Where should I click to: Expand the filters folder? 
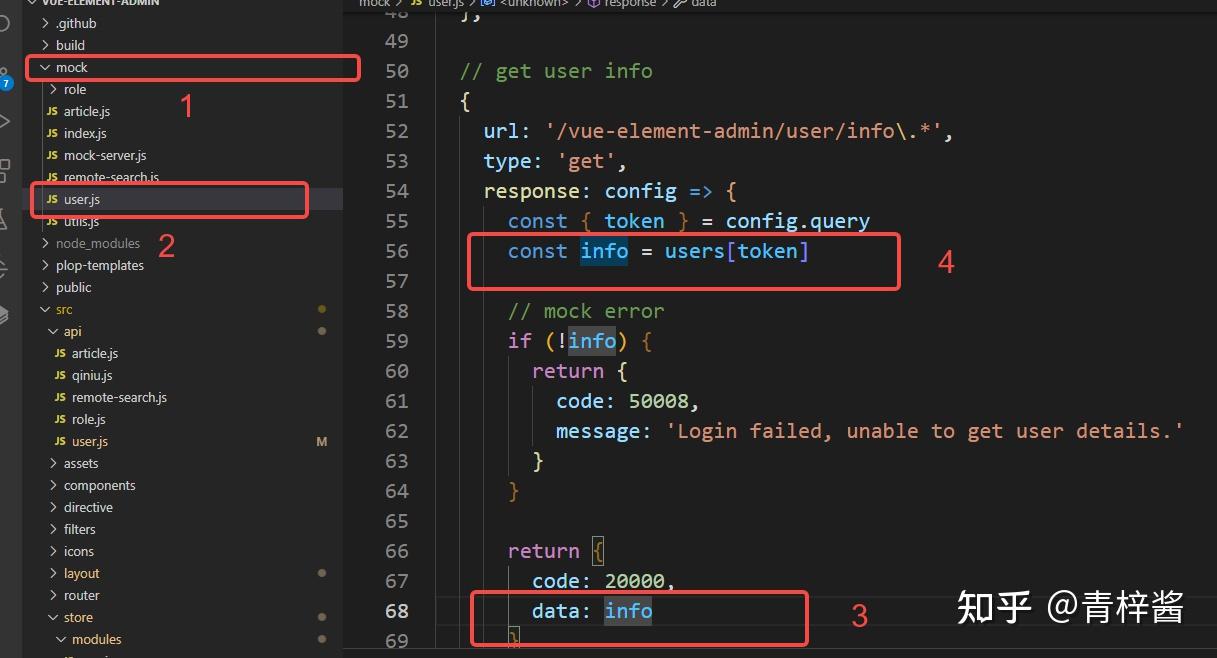(x=80, y=529)
